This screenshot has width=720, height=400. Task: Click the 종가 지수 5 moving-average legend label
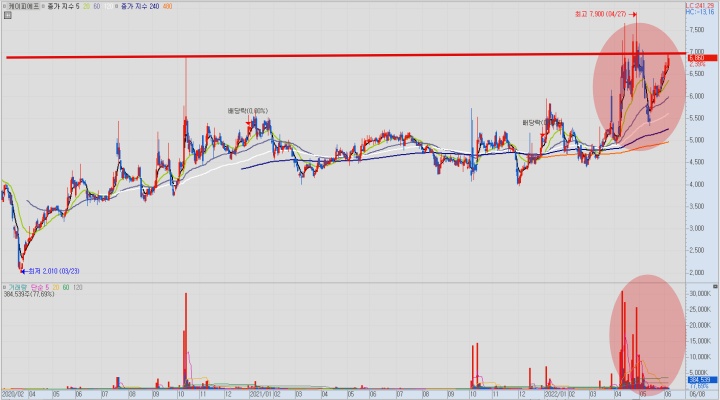point(63,6)
